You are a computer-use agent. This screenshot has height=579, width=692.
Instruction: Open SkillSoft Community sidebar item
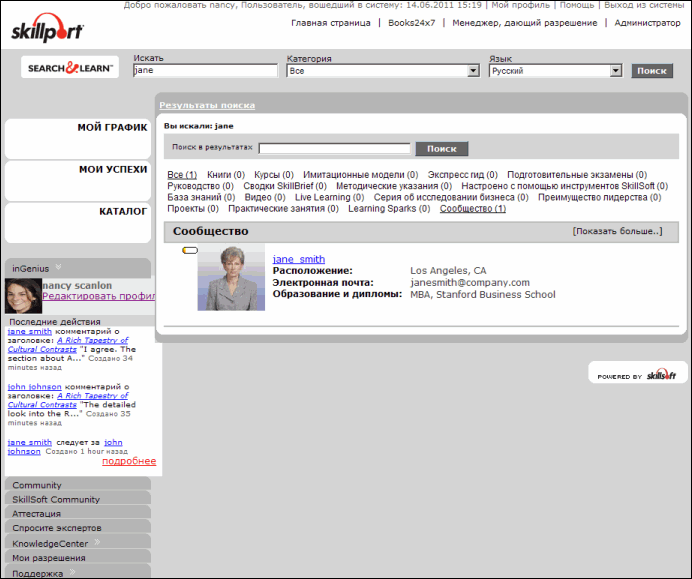pos(78,499)
